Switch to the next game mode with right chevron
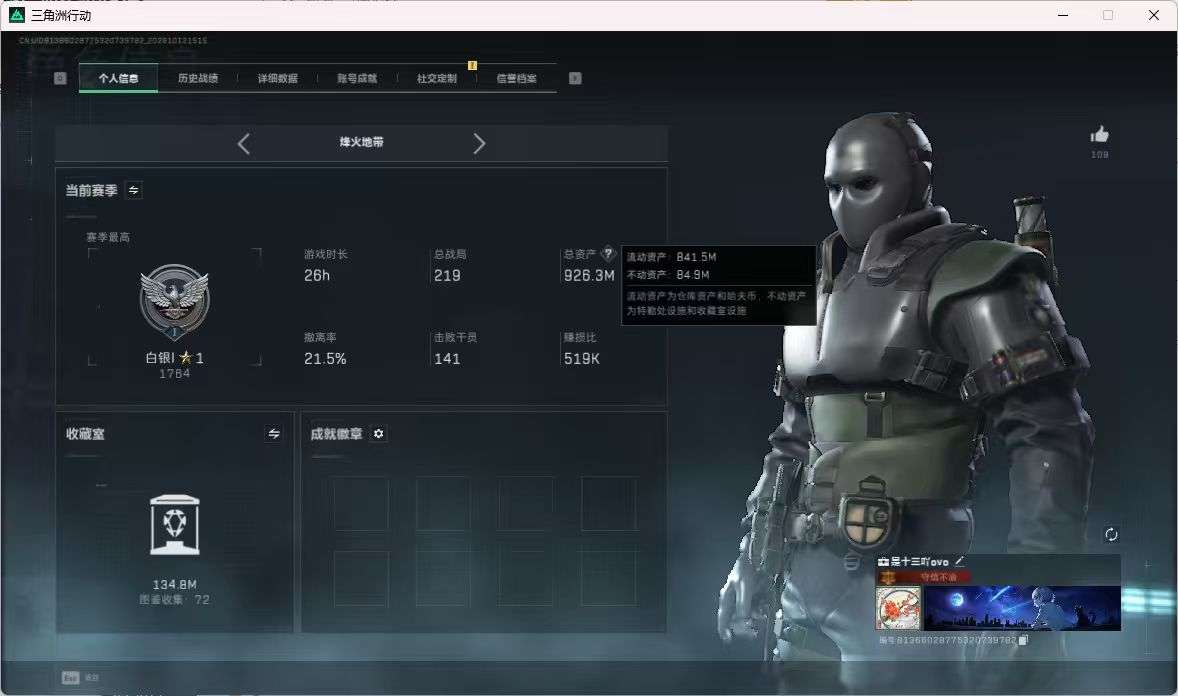The height and width of the screenshot is (696, 1178). pyautogui.click(x=479, y=144)
